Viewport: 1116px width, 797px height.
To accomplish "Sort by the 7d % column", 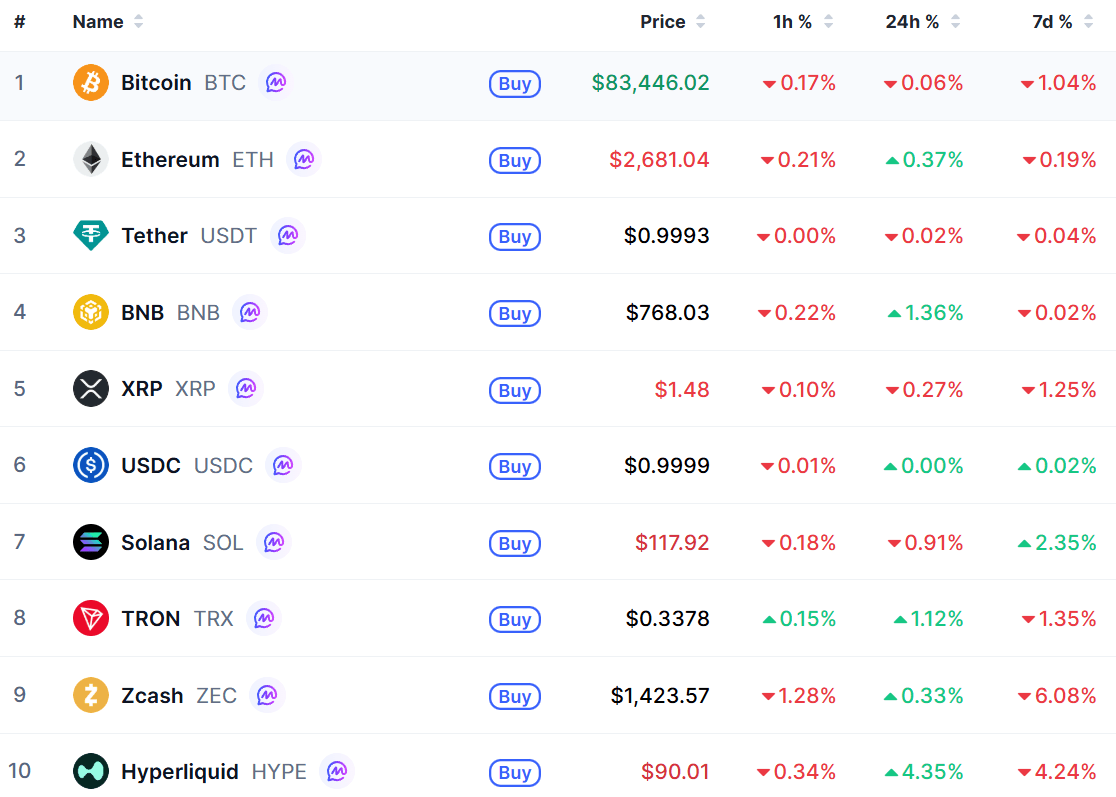I will (x=1063, y=22).
